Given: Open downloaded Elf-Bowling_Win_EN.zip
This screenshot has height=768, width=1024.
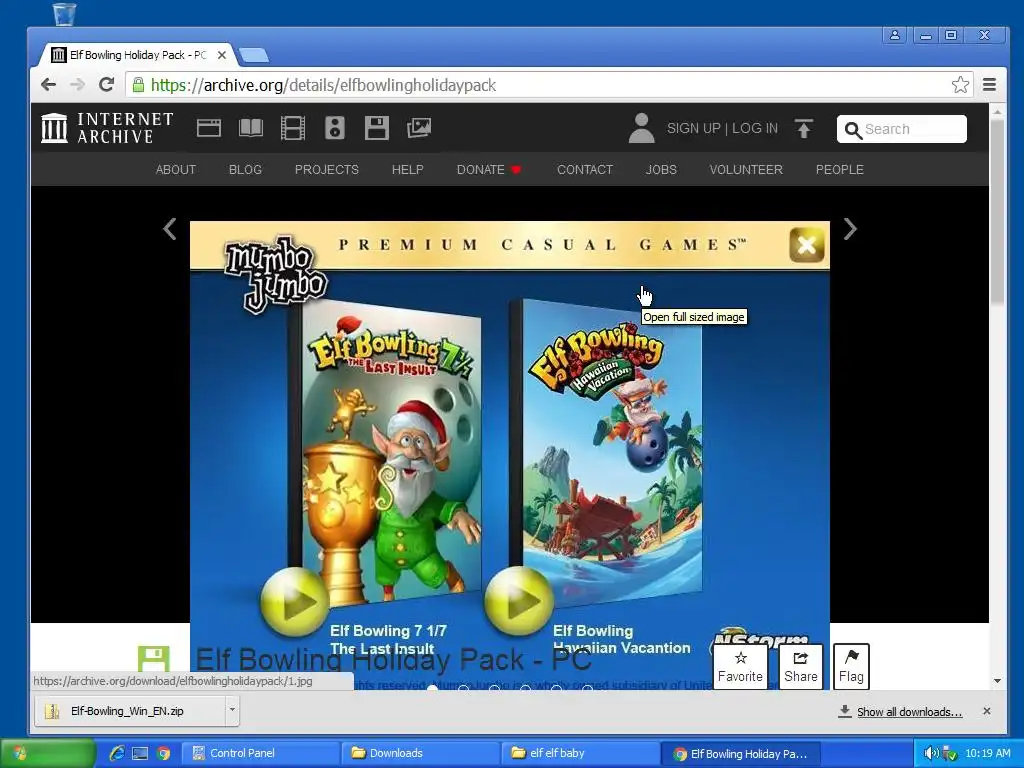Looking at the screenshot, I should tap(129, 711).
